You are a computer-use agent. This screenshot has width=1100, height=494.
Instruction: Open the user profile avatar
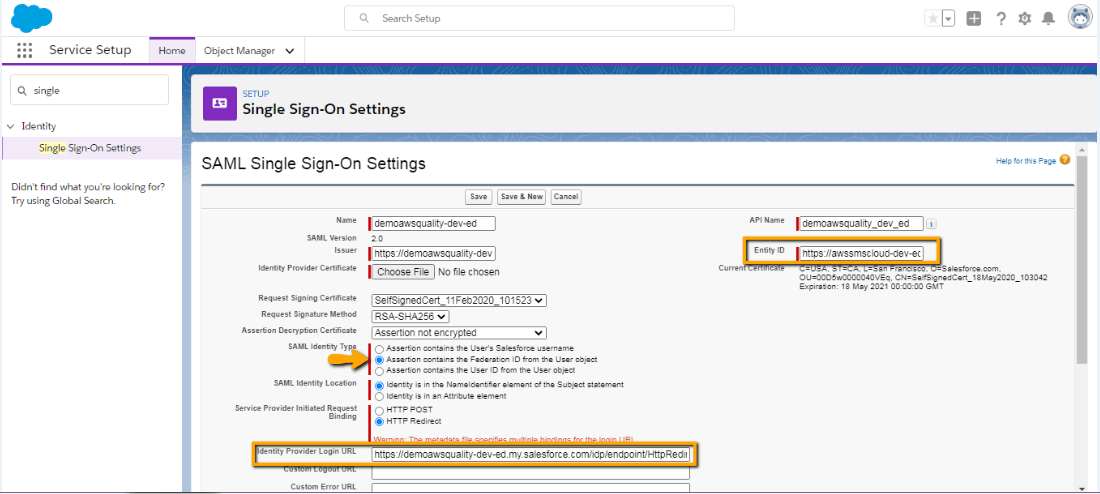pyautogui.click(x=1080, y=18)
